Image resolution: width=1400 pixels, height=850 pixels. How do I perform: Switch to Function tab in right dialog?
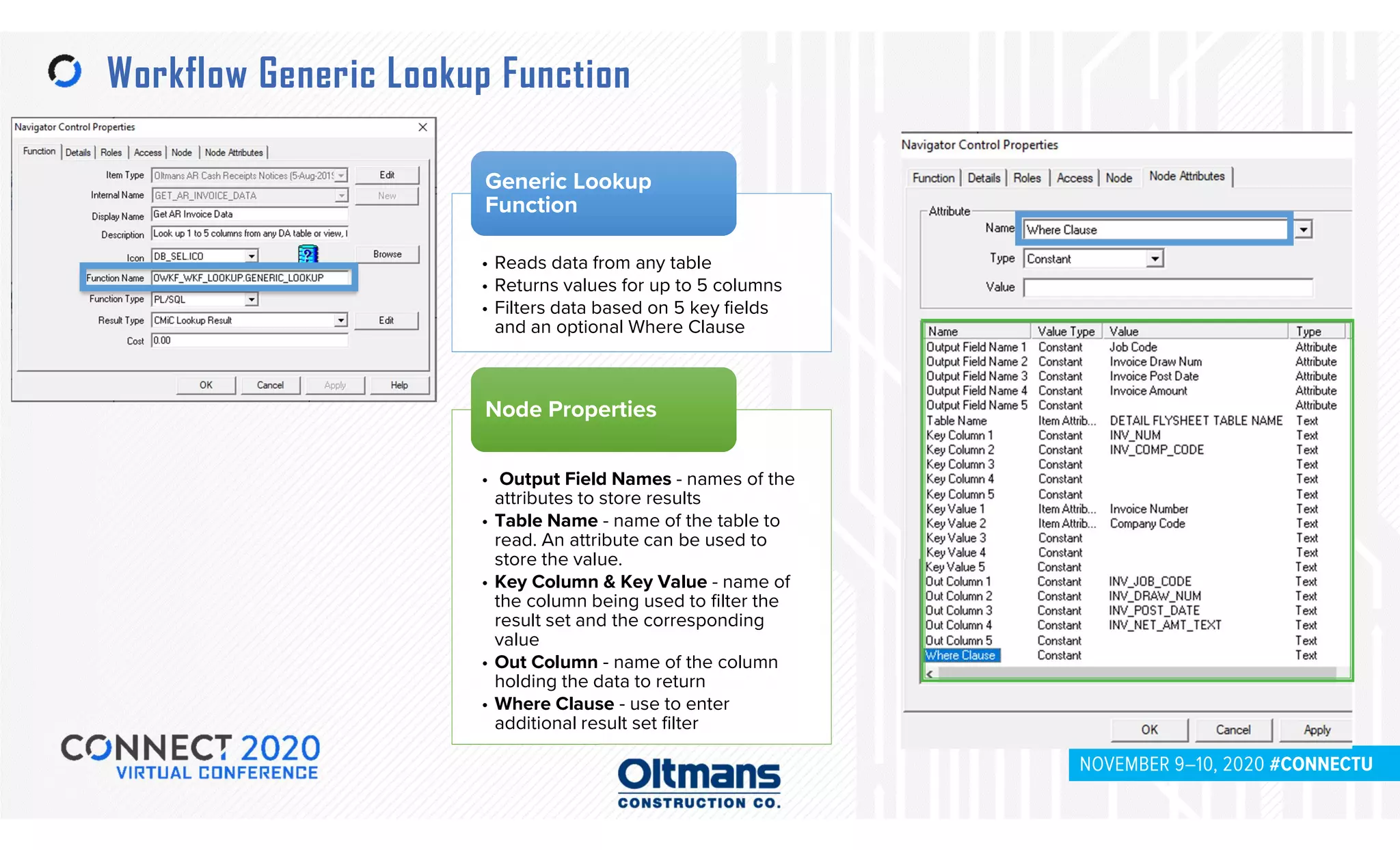(933, 178)
